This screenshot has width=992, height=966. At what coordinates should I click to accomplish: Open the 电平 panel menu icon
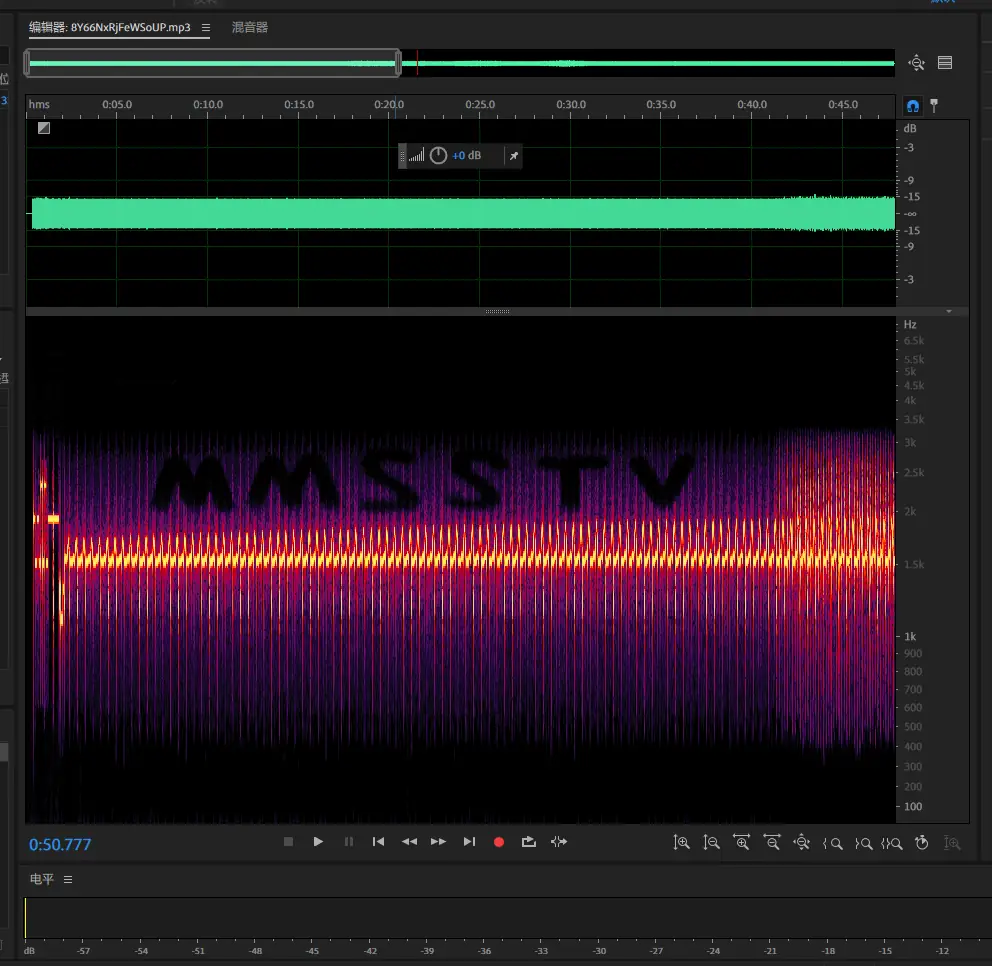[x=68, y=879]
